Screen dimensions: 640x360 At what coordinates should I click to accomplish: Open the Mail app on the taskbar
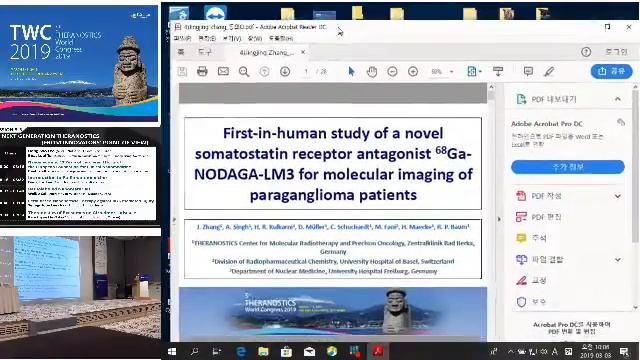click(x=309, y=351)
